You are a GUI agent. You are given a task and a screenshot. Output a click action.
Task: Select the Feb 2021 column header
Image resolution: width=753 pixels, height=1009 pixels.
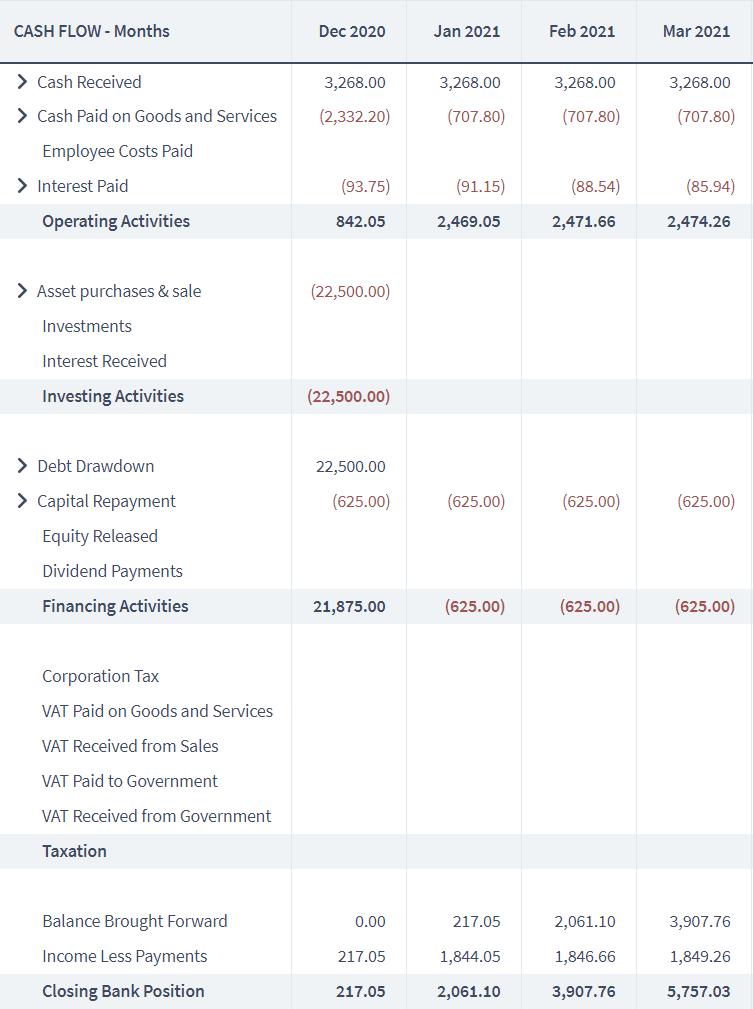582,32
